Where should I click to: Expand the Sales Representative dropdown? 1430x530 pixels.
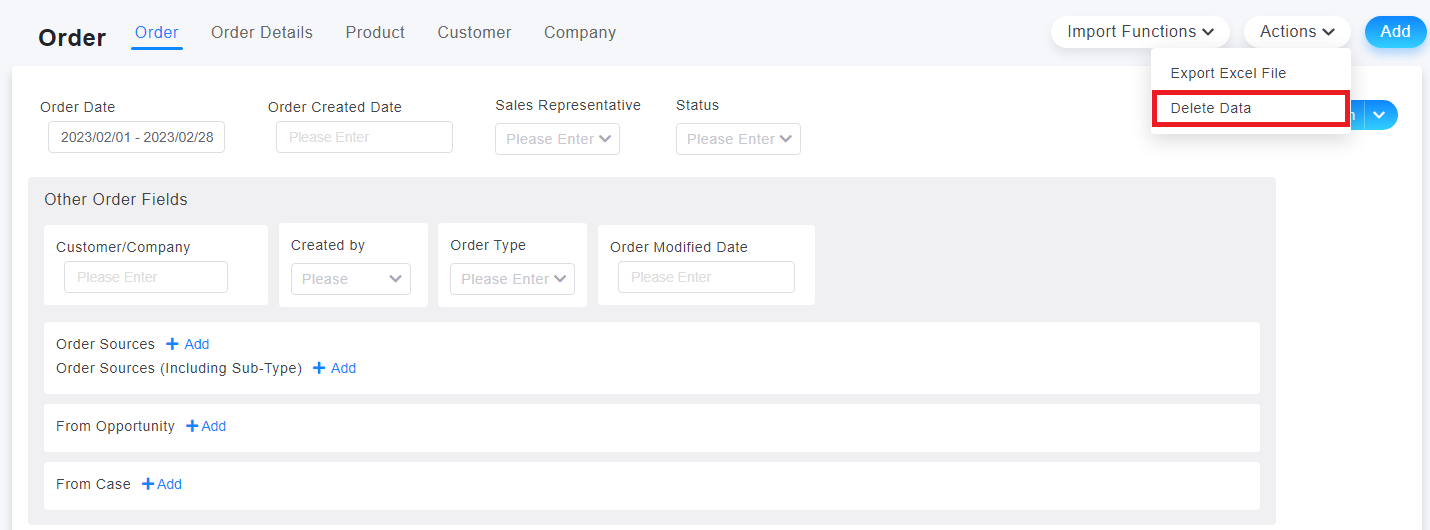point(557,139)
